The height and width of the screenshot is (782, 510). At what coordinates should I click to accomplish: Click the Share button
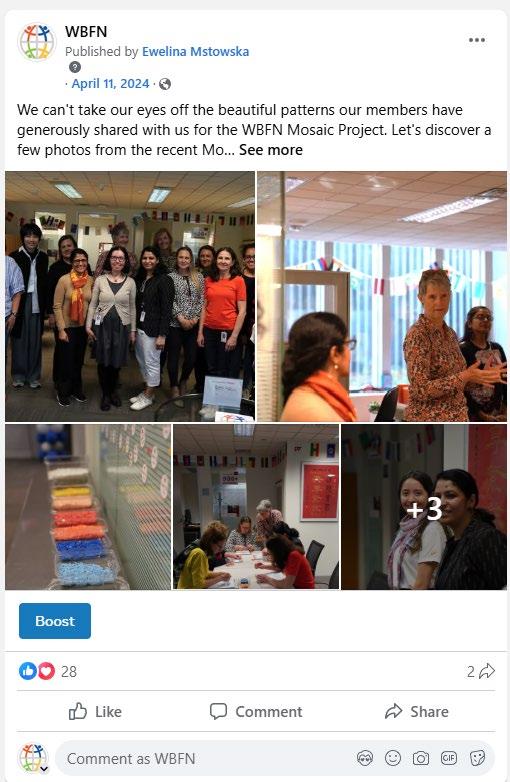coord(416,711)
